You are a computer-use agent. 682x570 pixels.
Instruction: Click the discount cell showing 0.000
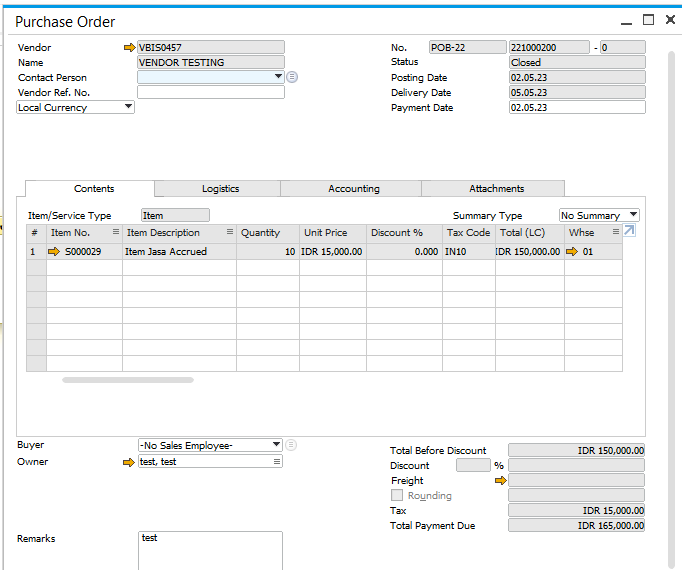click(x=405, y=251)
